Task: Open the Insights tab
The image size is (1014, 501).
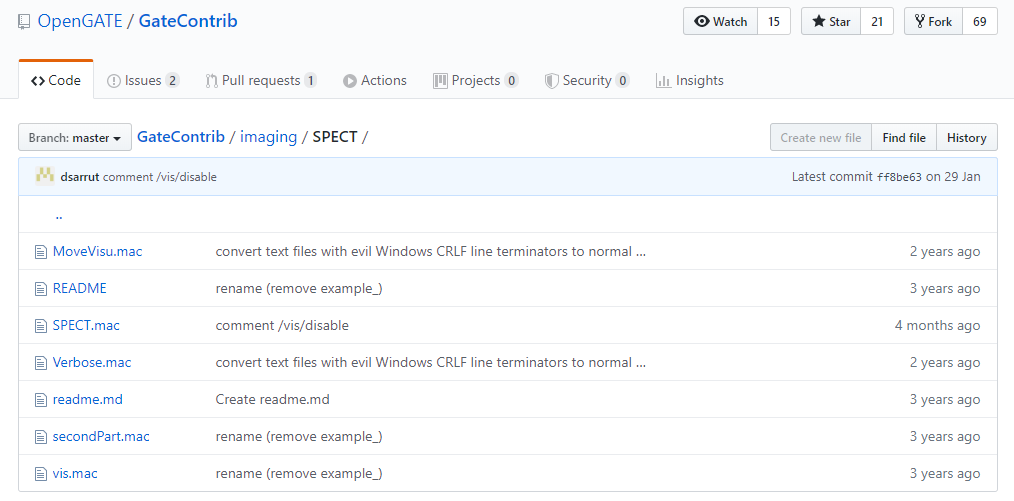Action: click(689, 80)
